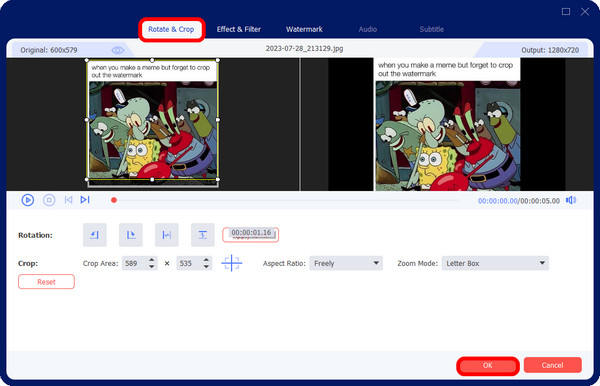Click the time readout 00:00:00.00/00:00:05.00

(518, 201)
